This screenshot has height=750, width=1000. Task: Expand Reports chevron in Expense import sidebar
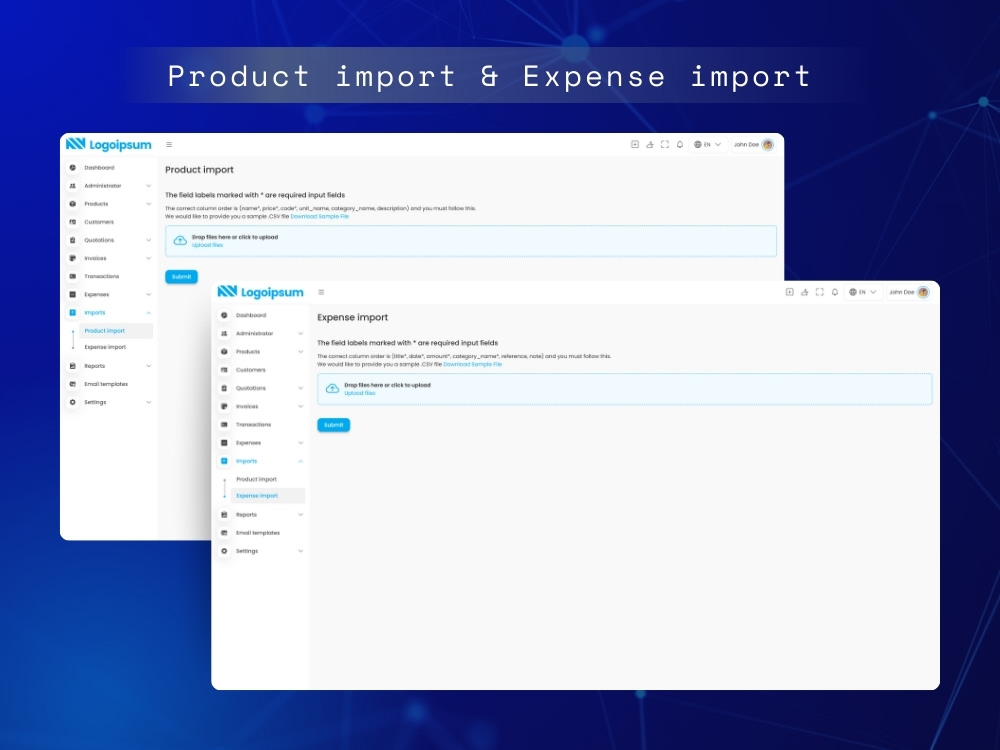click(300, 515)
